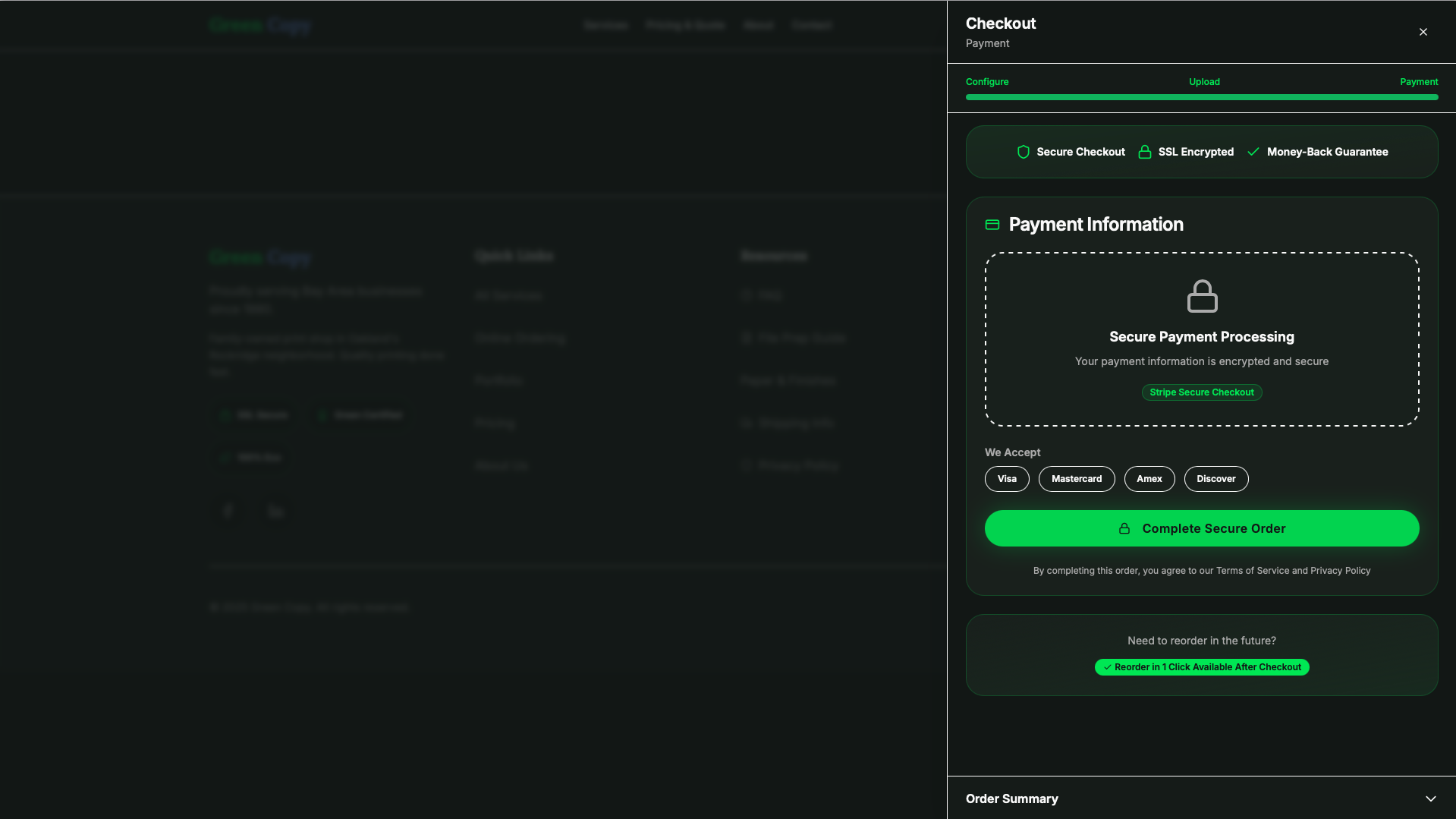Click the green checkout progress bar
The height and width of the screenshot is (819, 1456).
click(1201, 97)
